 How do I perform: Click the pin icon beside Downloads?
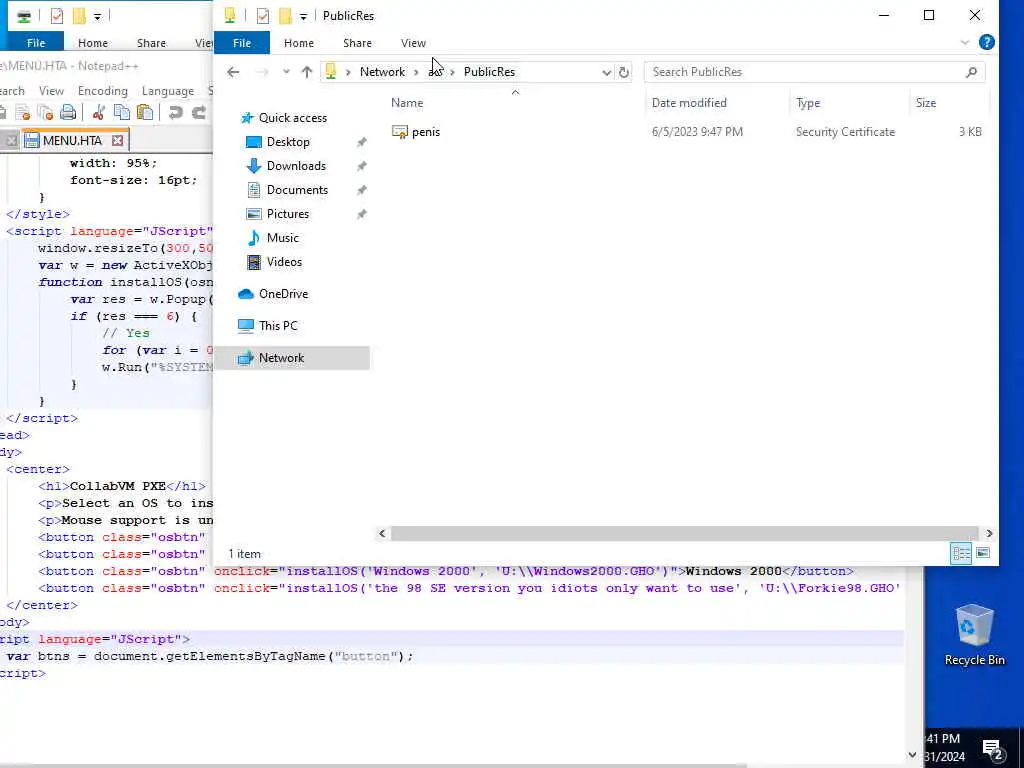(x=361, y=167)
